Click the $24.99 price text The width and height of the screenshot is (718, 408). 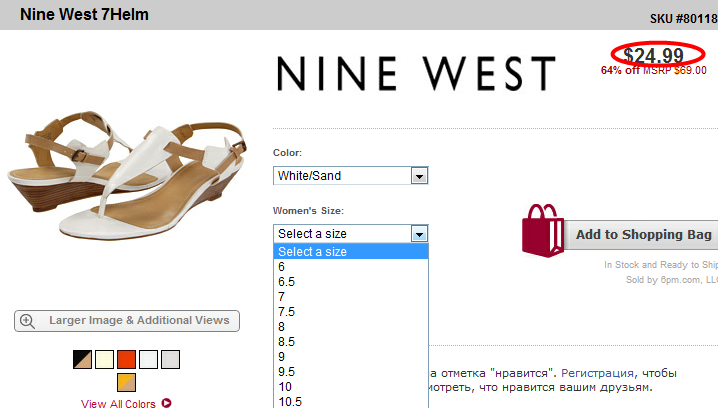[x=653, y=56]
